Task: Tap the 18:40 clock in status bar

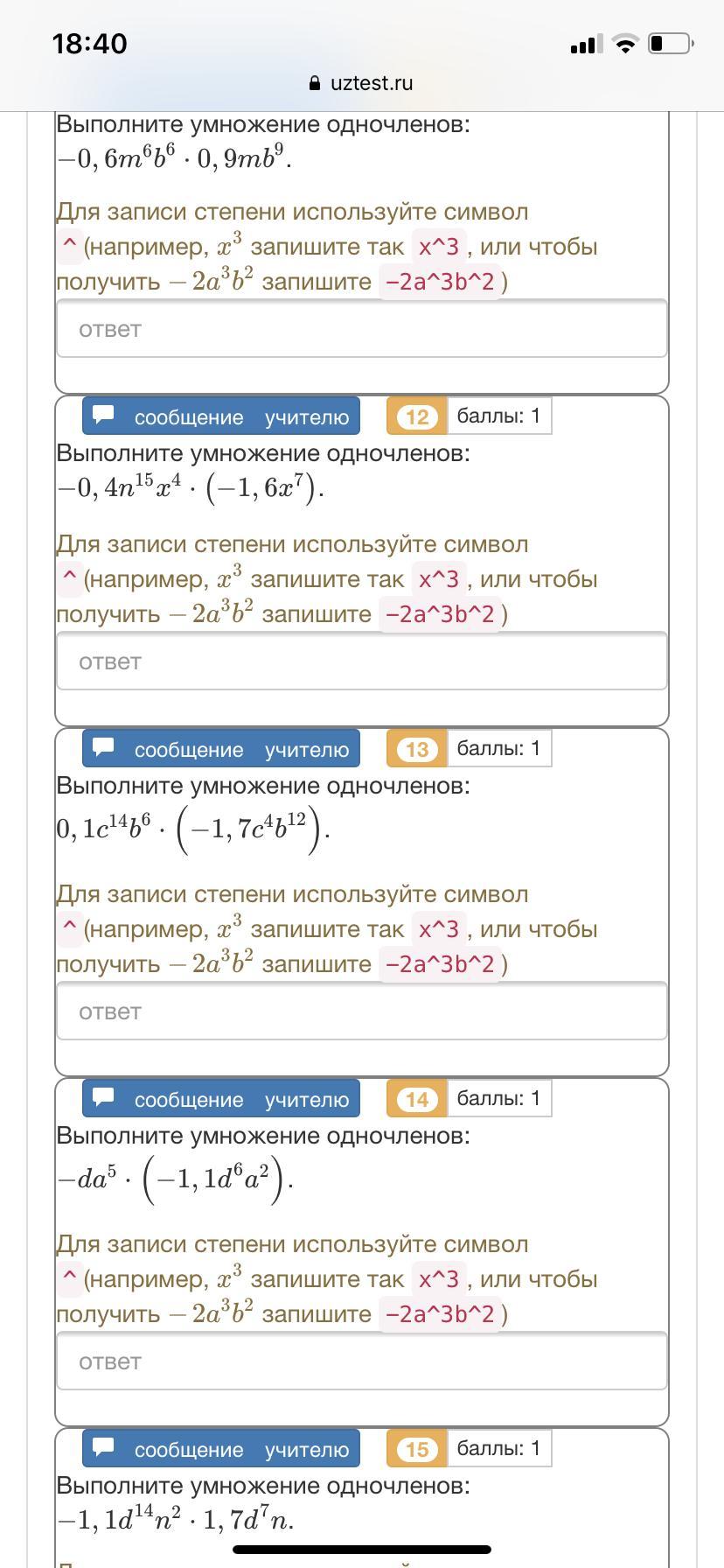Action: (89, 44)
